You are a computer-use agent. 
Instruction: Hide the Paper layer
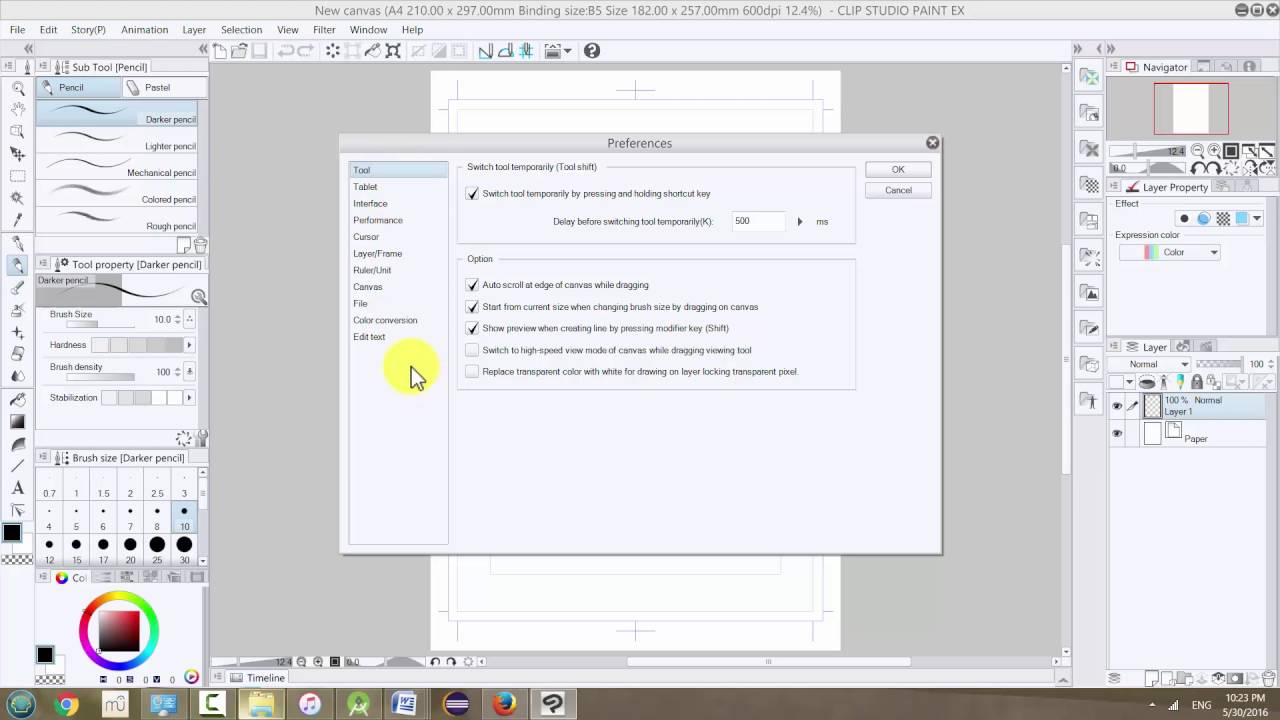click(x=1117, y=433)
